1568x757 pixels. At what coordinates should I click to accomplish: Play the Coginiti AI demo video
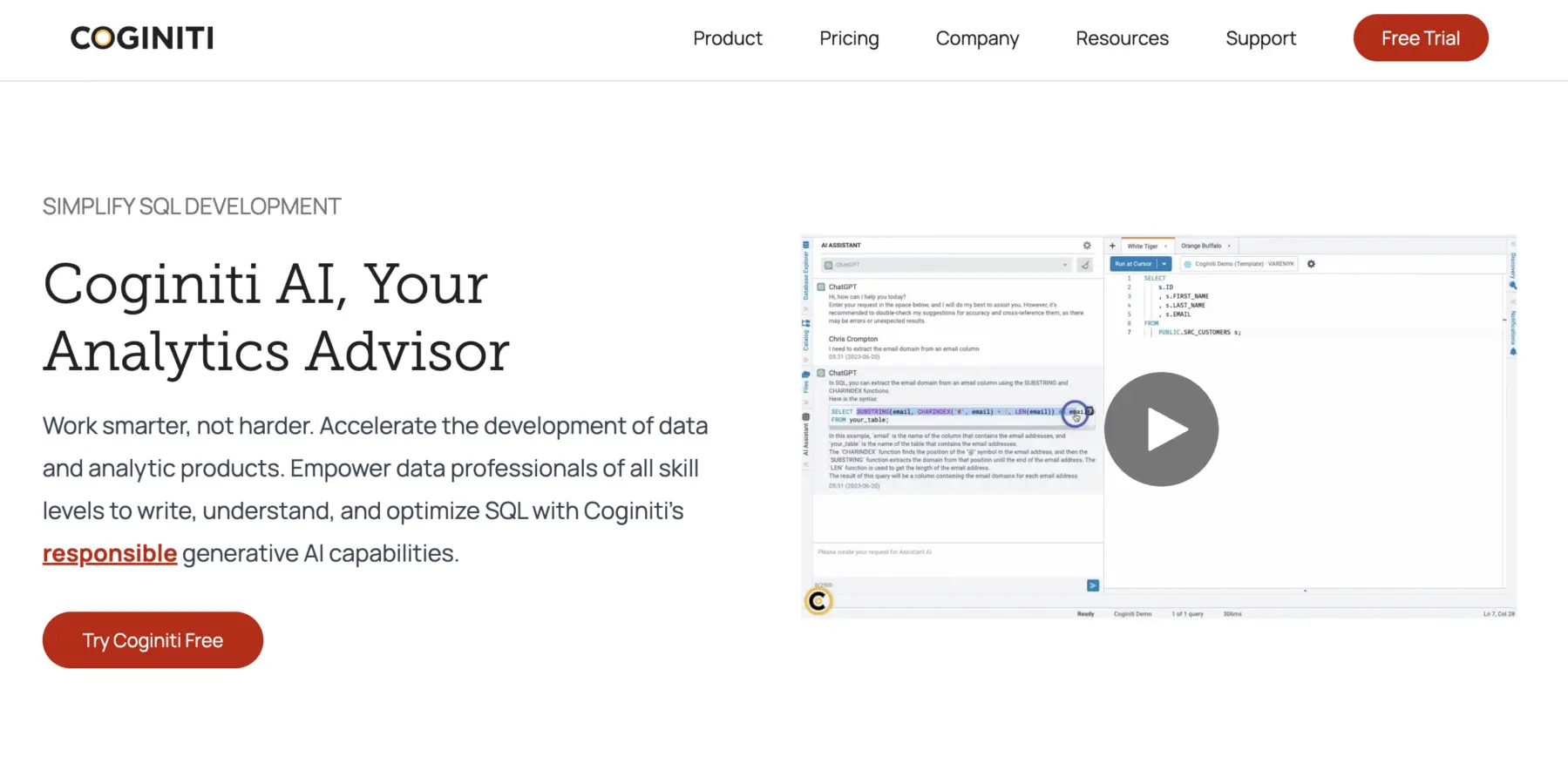tap(1161, 429)
